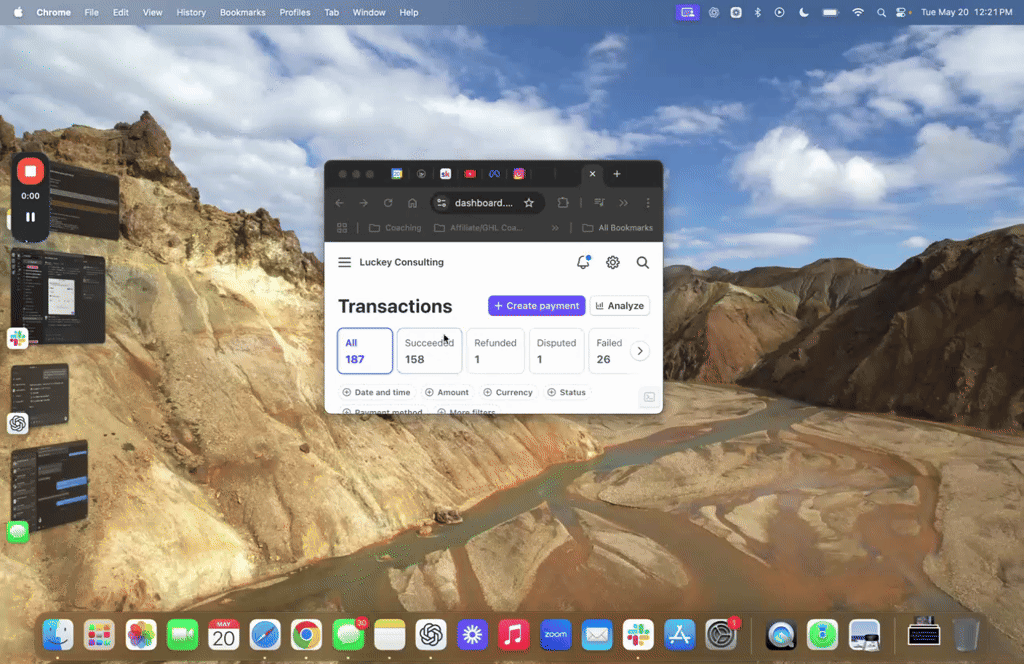
Task: View site information in address bar
Action: (442, 203)
